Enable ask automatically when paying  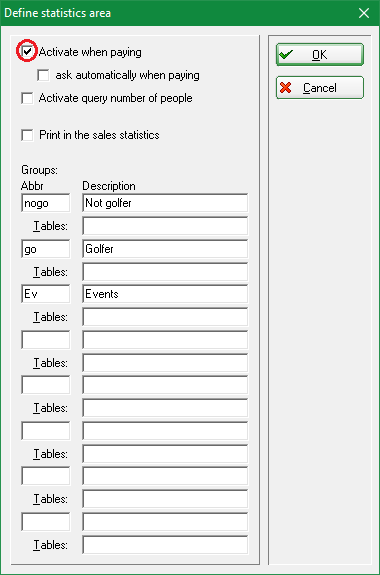[43, 75]
